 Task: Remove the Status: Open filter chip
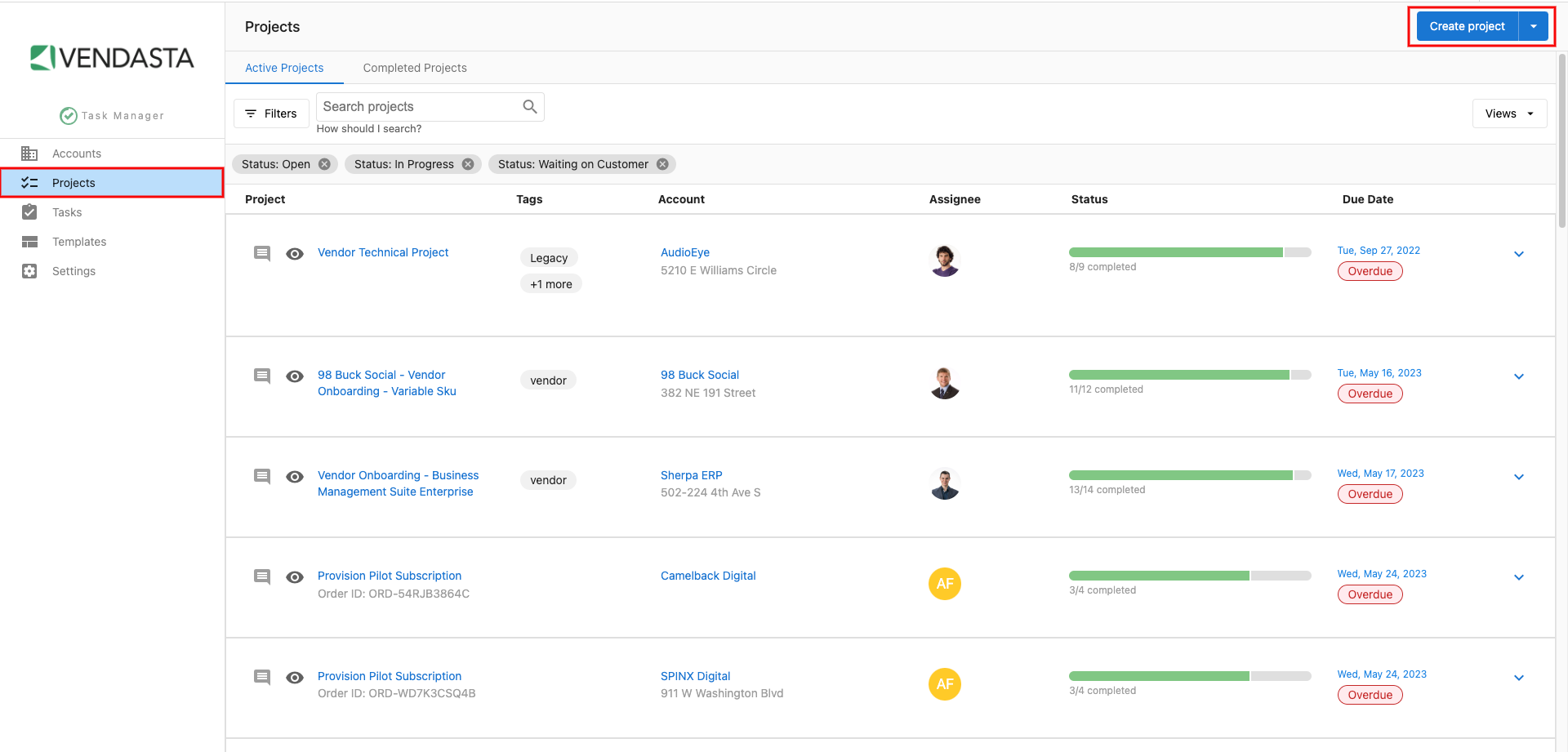324,164
